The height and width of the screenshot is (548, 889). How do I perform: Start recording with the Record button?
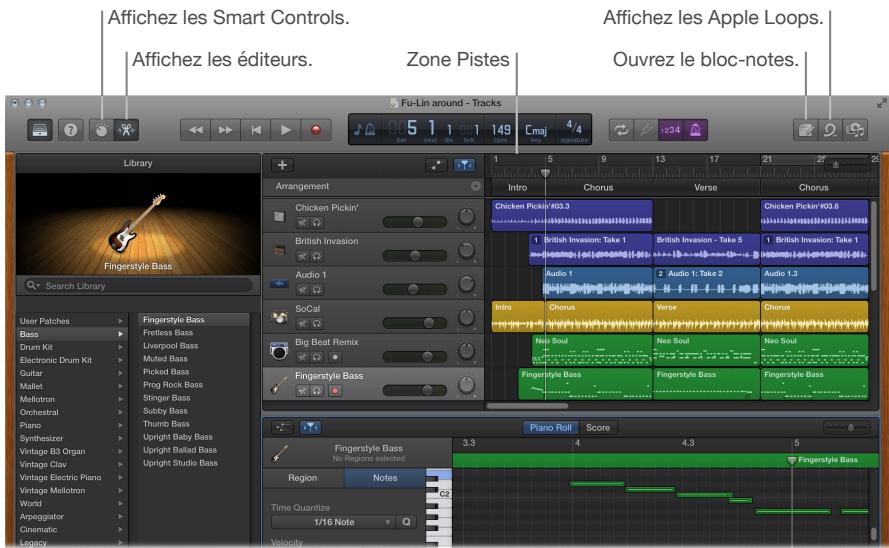click(316, 130)
